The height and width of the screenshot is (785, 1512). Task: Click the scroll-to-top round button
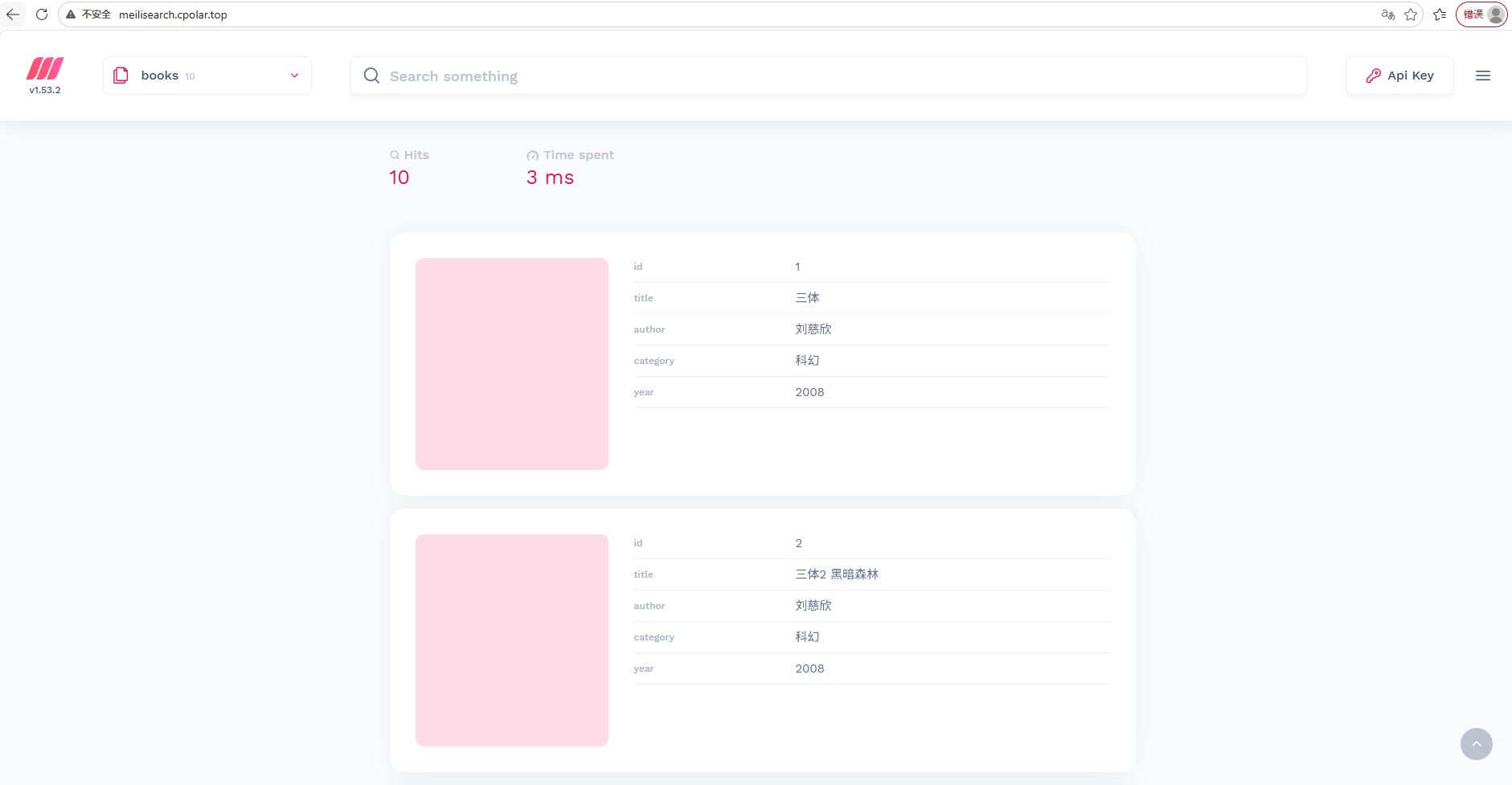click(1477, 744)
